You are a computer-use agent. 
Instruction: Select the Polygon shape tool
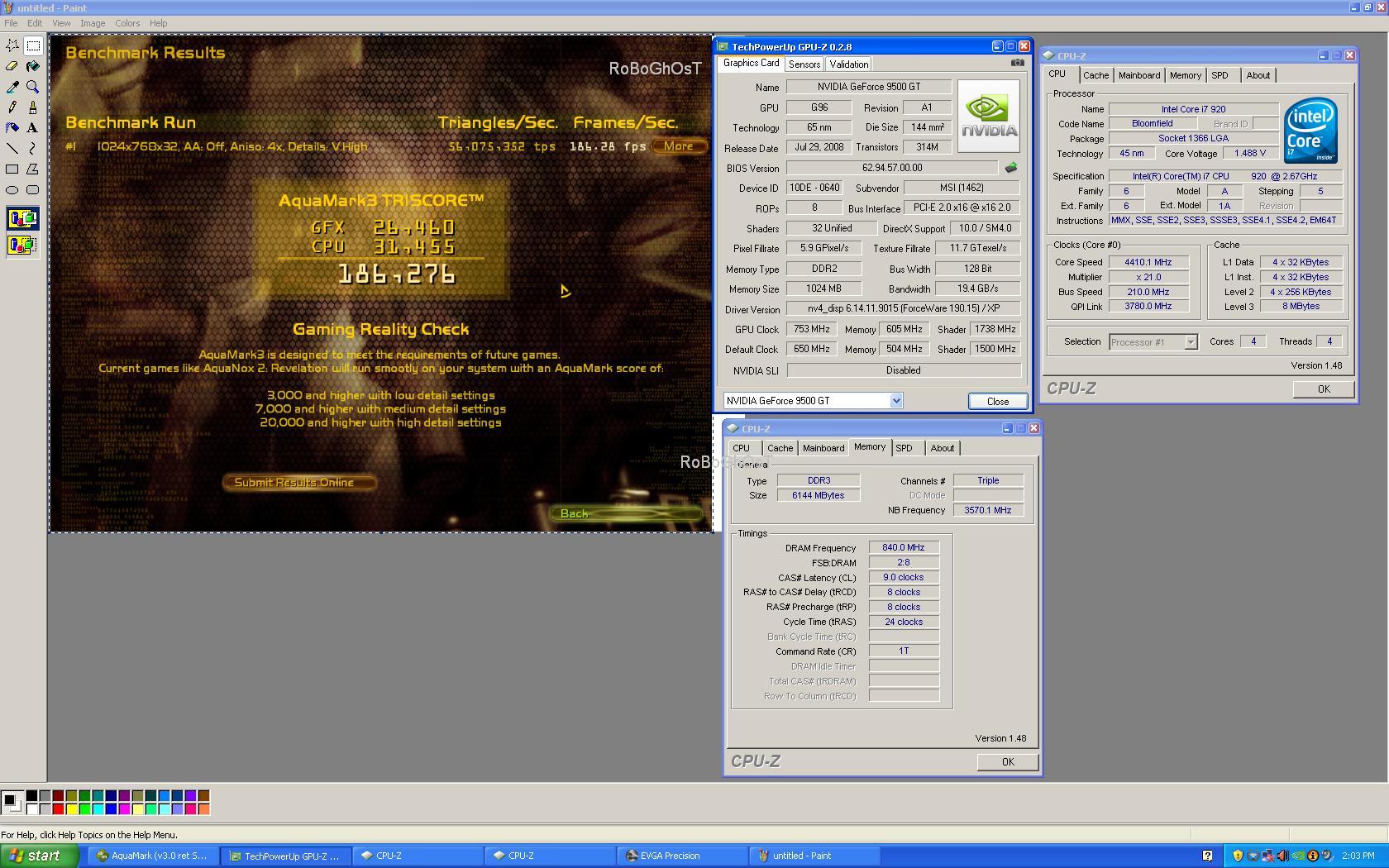pos(33,169)
